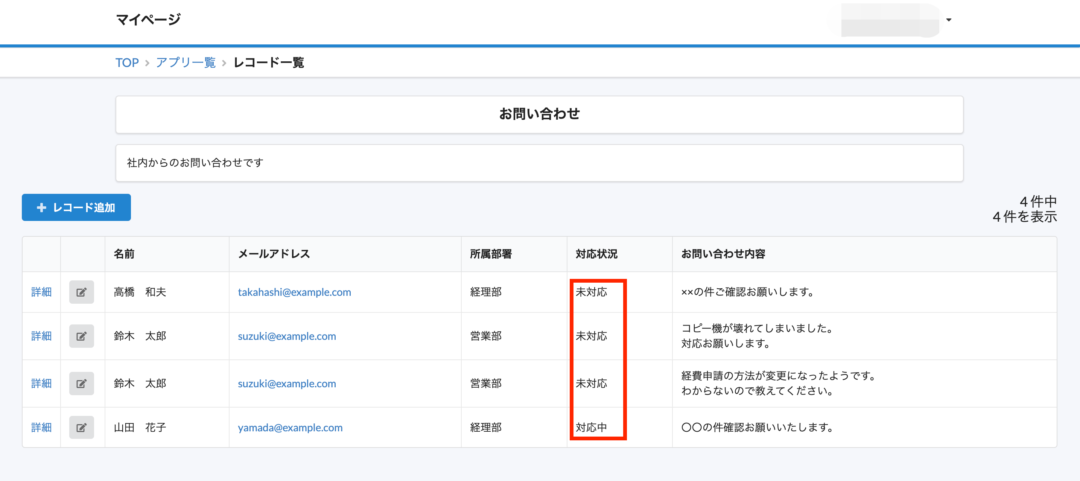Screen dimensions: 1080x481
Task: Select 対応中 status cell for 山田 花子
Action: pyautogui.click(x=591, y=428)
